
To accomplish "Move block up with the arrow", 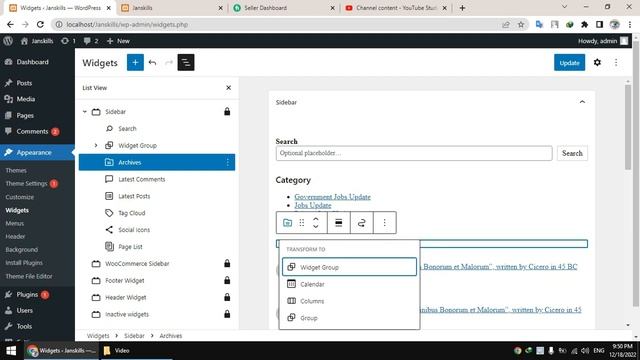I will click(x=316, y=219).
